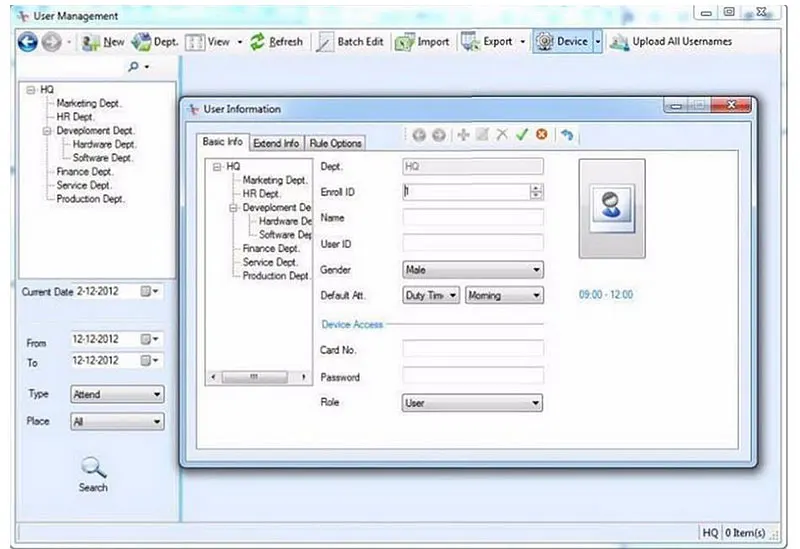
Task: Switch to the Extend Info tab
Action: [x=276, y=143]
